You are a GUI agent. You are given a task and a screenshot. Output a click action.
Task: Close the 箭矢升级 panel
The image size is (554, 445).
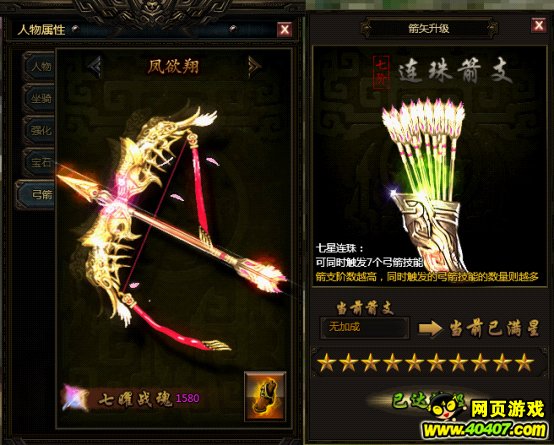539,25
